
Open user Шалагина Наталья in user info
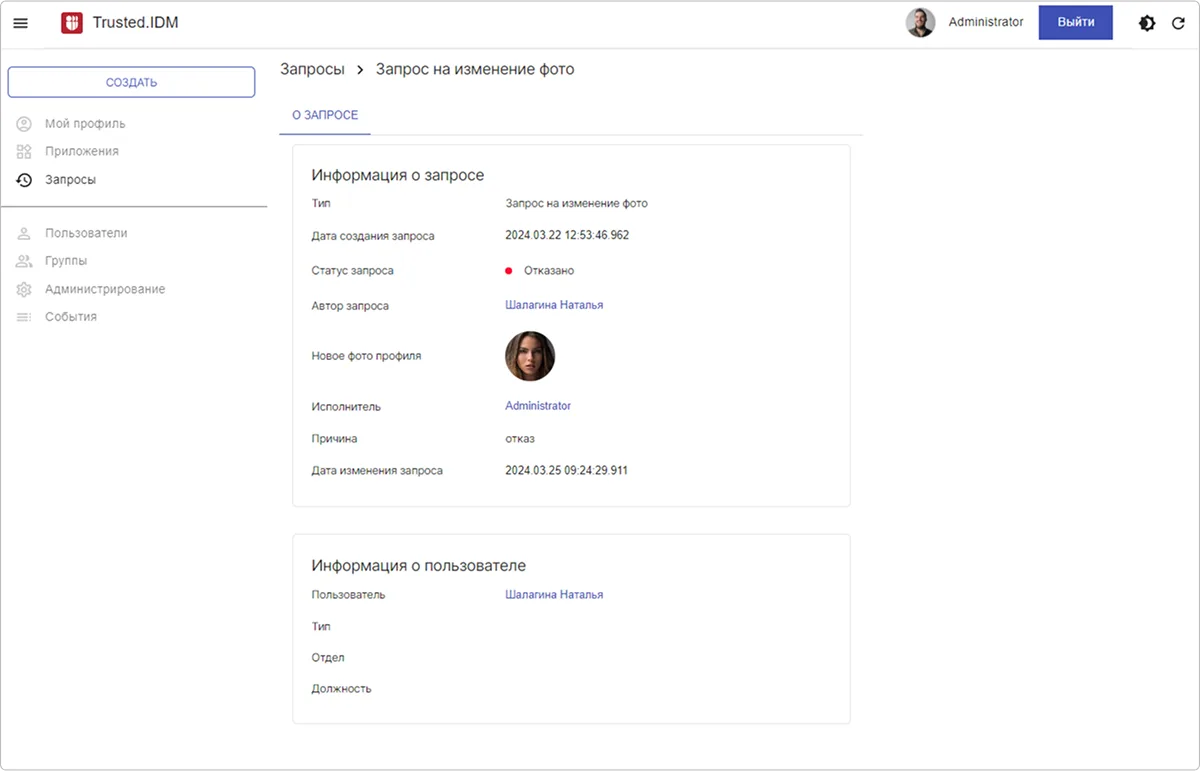(554, 594)
